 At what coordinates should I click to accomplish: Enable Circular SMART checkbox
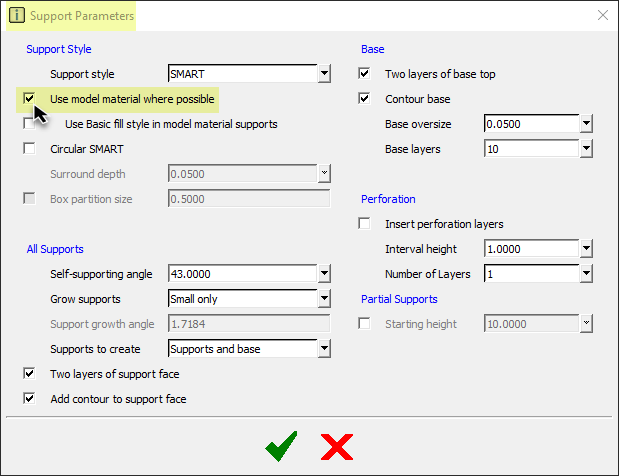pyautogui.click(x=29, y=149)
